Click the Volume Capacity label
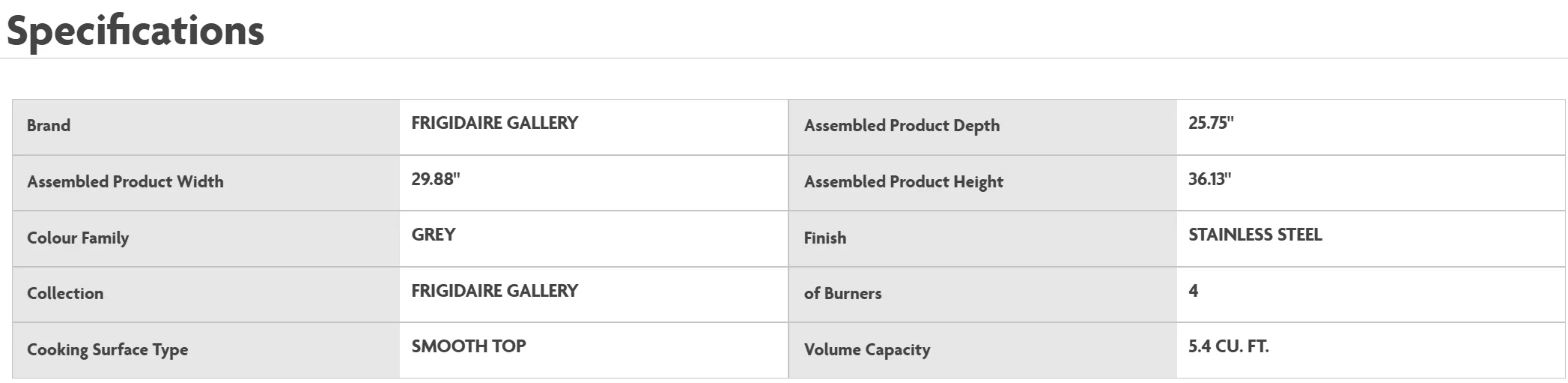Viewport: 1568px width, 383px height. pyautogui.click(x=866, y=350)
